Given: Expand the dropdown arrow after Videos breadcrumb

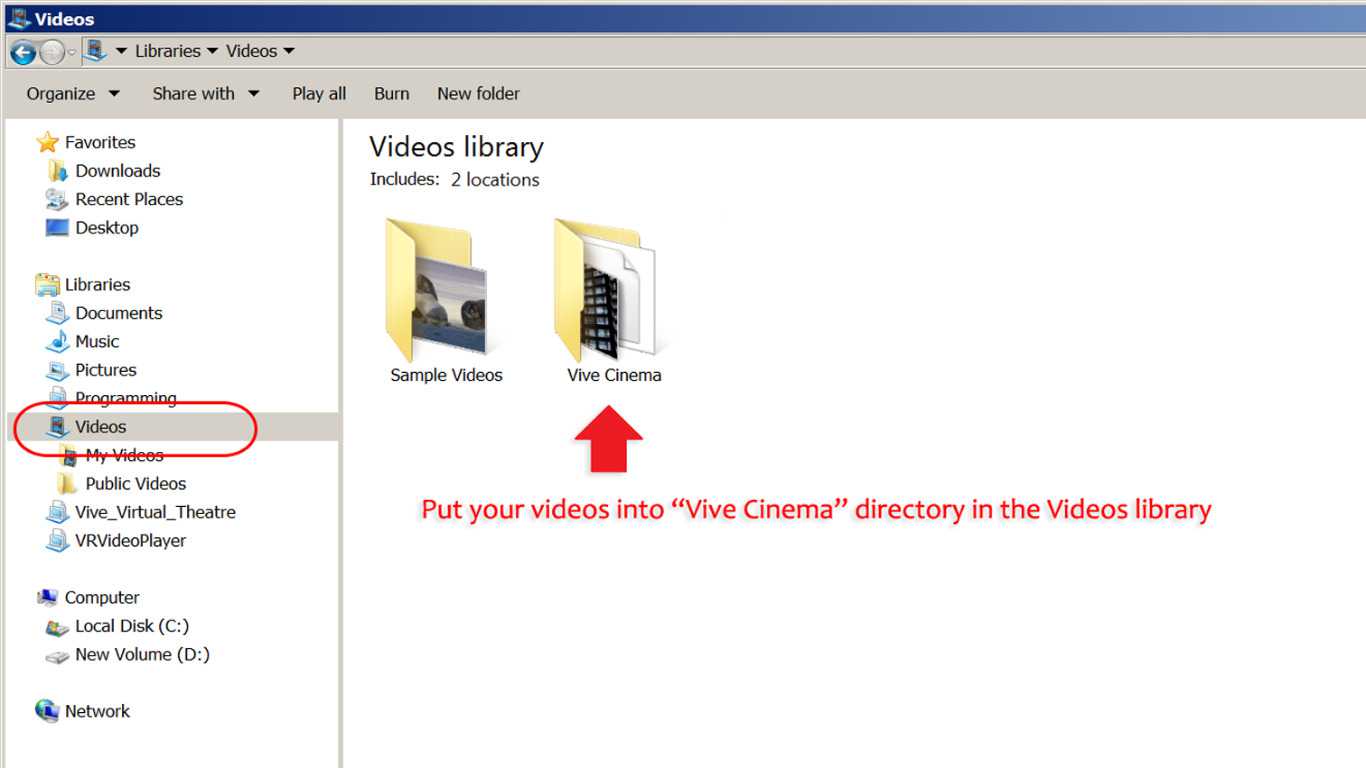Looking at the screenshot, I should [288, 51].
